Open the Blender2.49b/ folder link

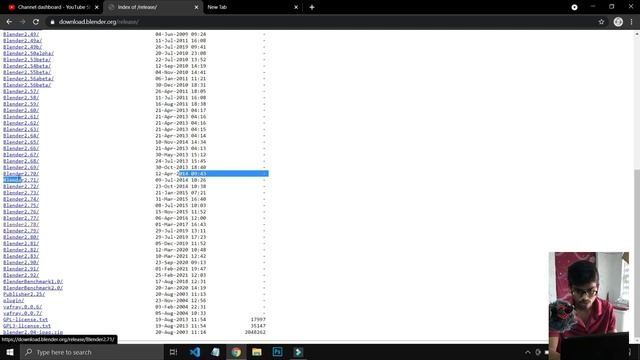coord(22,47)
